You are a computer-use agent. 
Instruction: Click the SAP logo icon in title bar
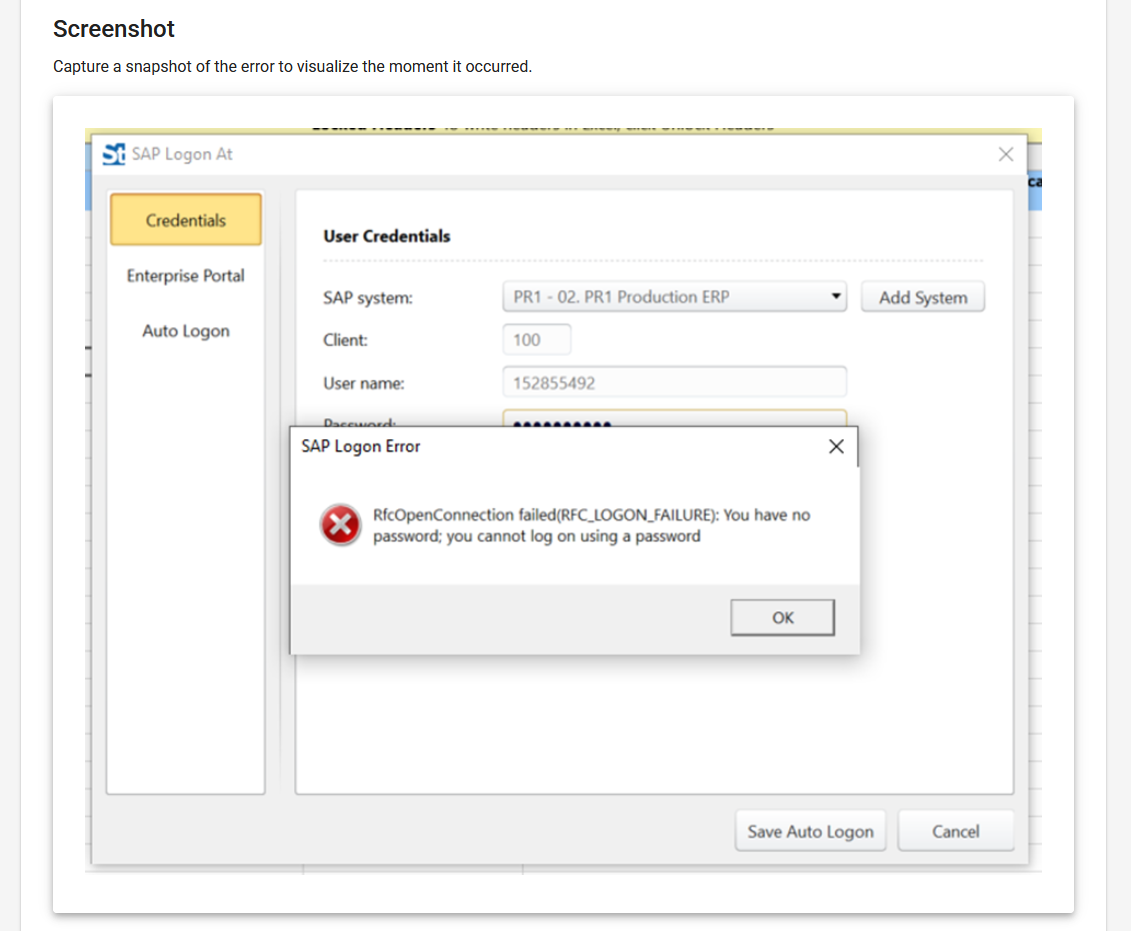pyautogui.click(x=114, y=154)
